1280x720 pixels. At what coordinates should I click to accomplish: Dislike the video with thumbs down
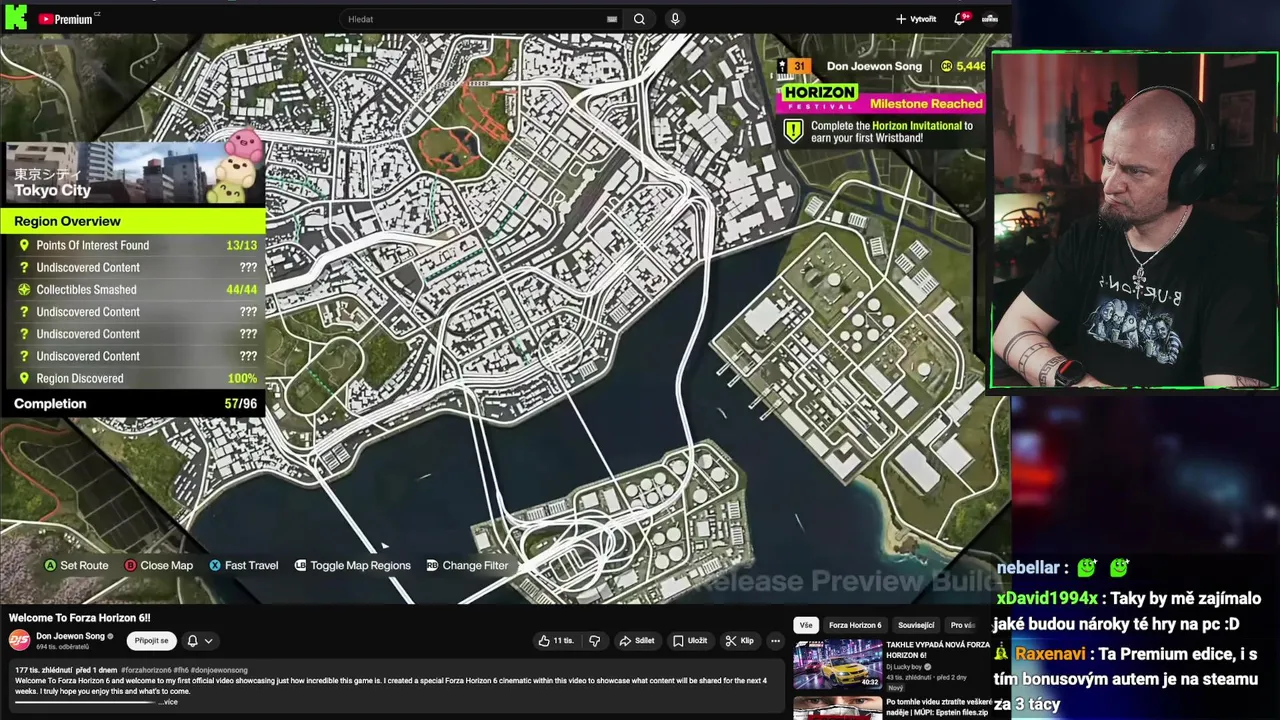coord(594,641)
